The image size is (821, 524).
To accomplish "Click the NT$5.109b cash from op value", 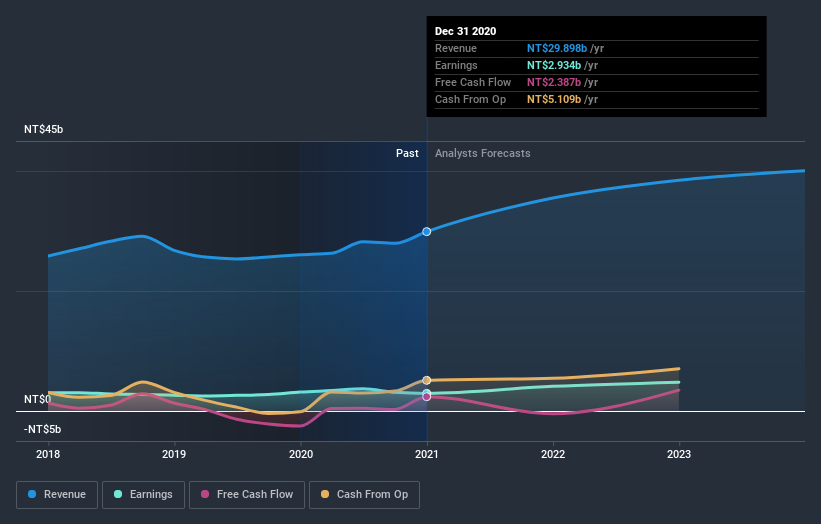I will [x=554, y=99].
